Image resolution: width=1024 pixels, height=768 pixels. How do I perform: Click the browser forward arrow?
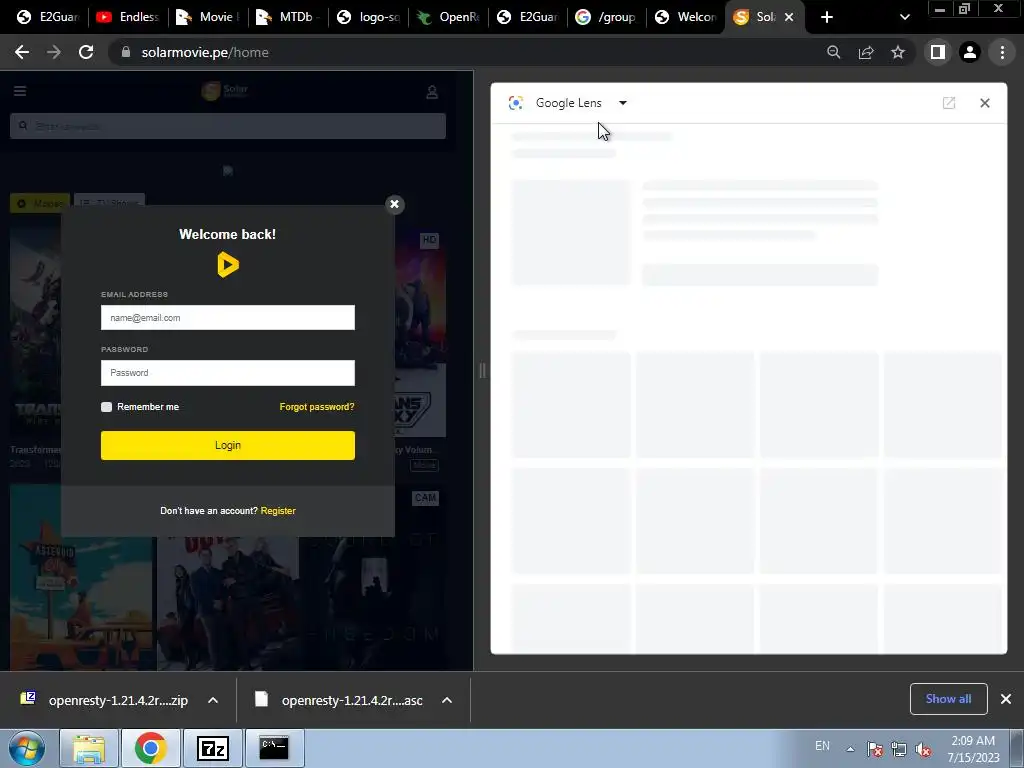pos(54,52)
